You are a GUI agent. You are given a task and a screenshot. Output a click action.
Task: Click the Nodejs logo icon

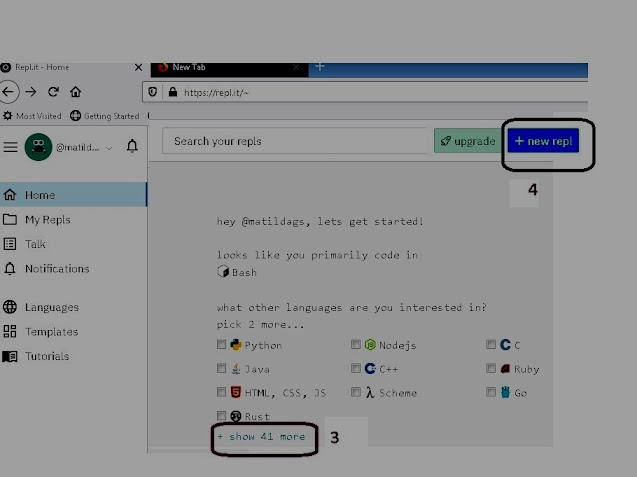point(370,345)
